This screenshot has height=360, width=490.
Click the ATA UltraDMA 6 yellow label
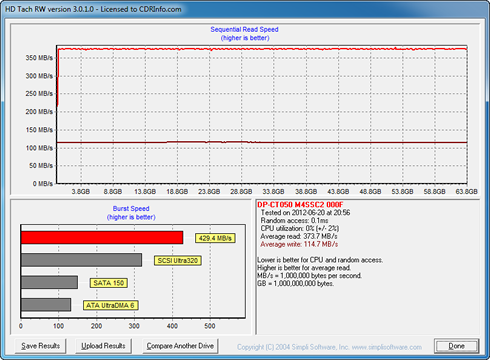[x=110, y=305]
